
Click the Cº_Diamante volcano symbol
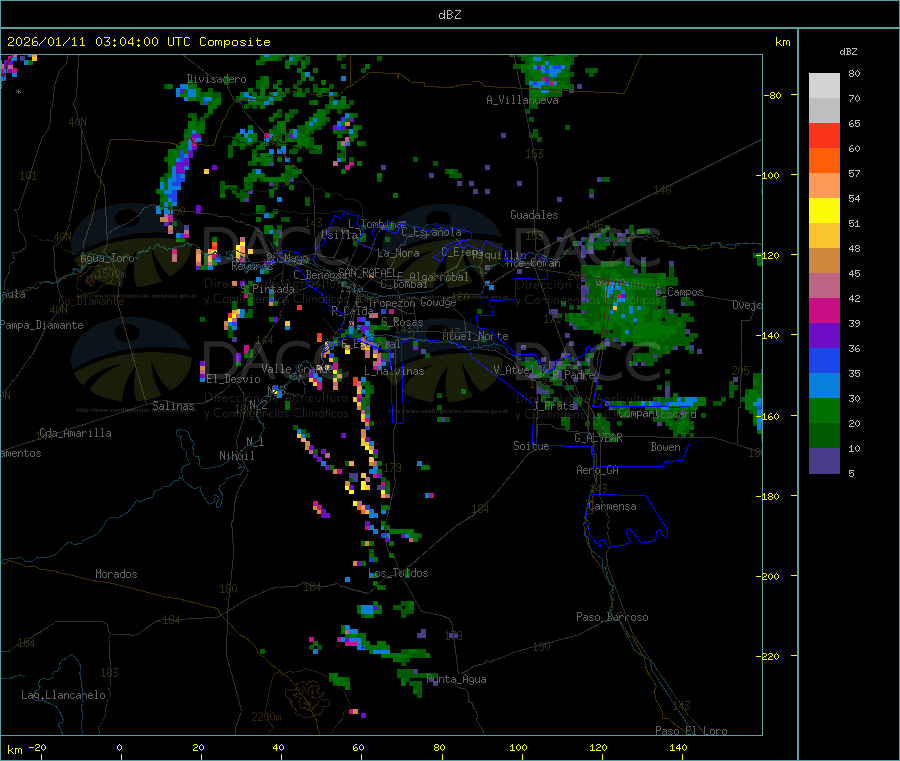(89, 281)
